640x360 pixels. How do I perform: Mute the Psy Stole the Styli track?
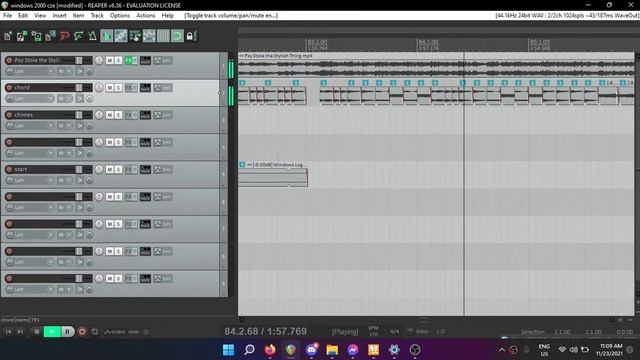(109, 60)
